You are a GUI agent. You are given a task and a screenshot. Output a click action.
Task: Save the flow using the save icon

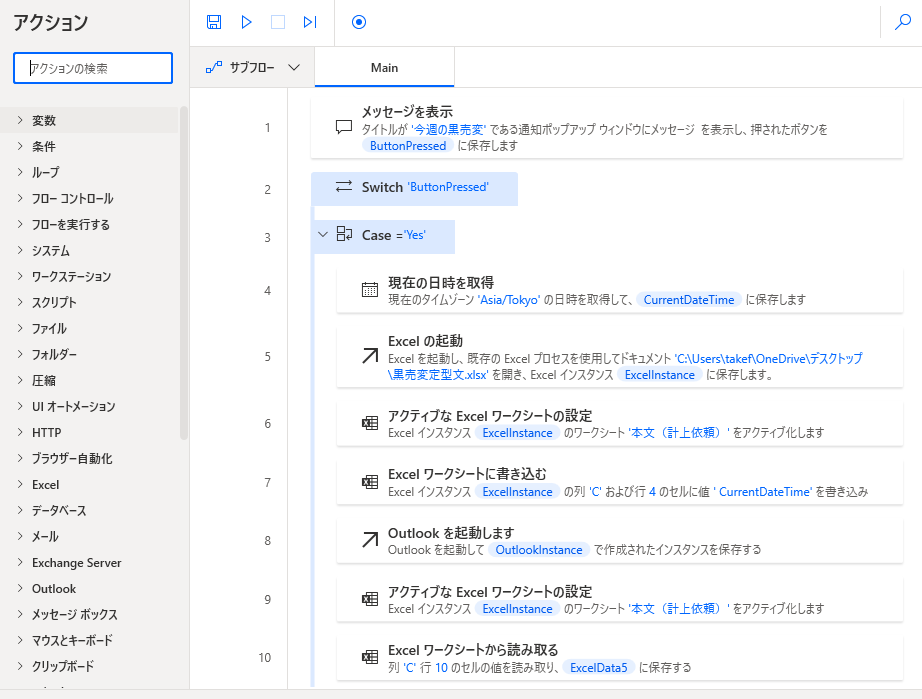tap(213, 21)
